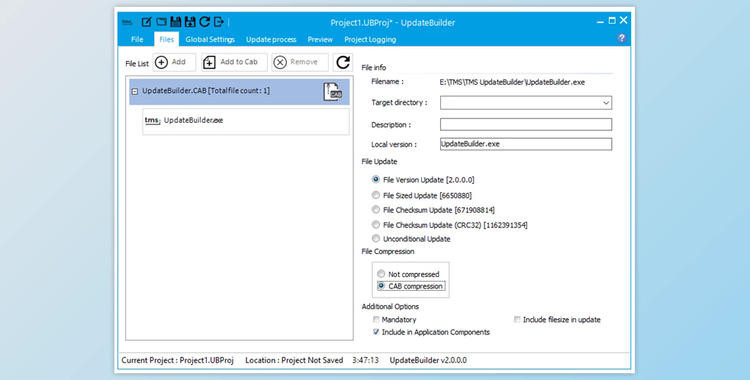This screenshot has width=750, height=380.
Task: Click the CAB file icon on UpdateBuilder.CAB row
Action: coord(332,91)
